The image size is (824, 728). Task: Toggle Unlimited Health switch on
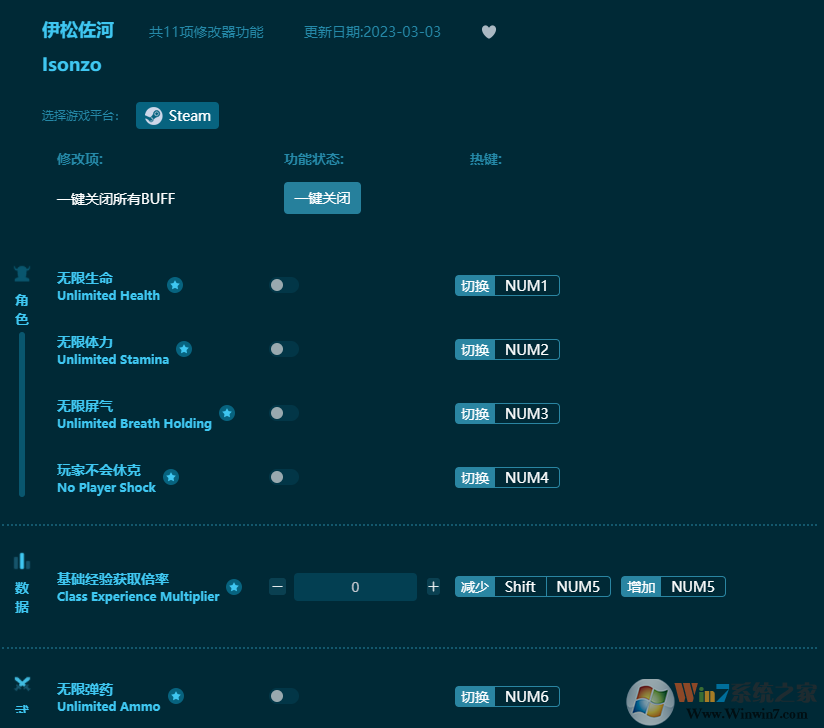coord(284,285)
